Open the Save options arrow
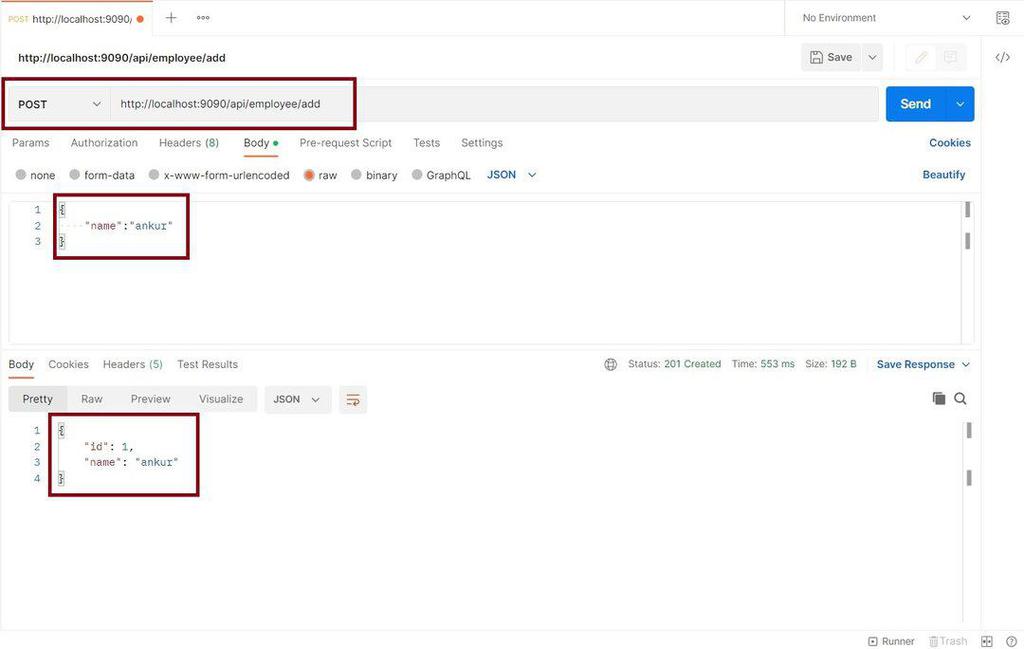Viewport: 1024px width, 649px height. (872, 57)
